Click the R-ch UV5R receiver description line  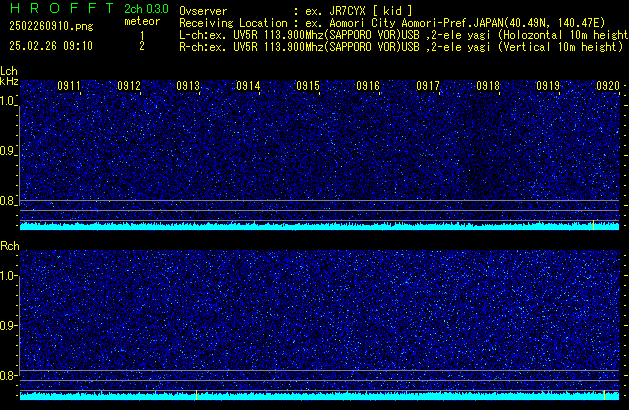click(x=401, y=47)
